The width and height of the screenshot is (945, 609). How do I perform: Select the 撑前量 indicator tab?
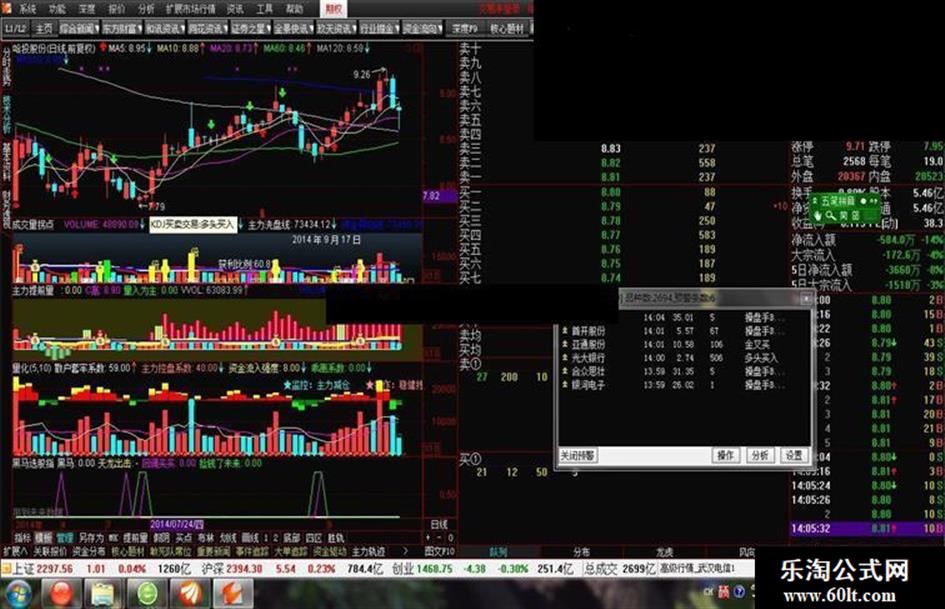click(136, 537)
